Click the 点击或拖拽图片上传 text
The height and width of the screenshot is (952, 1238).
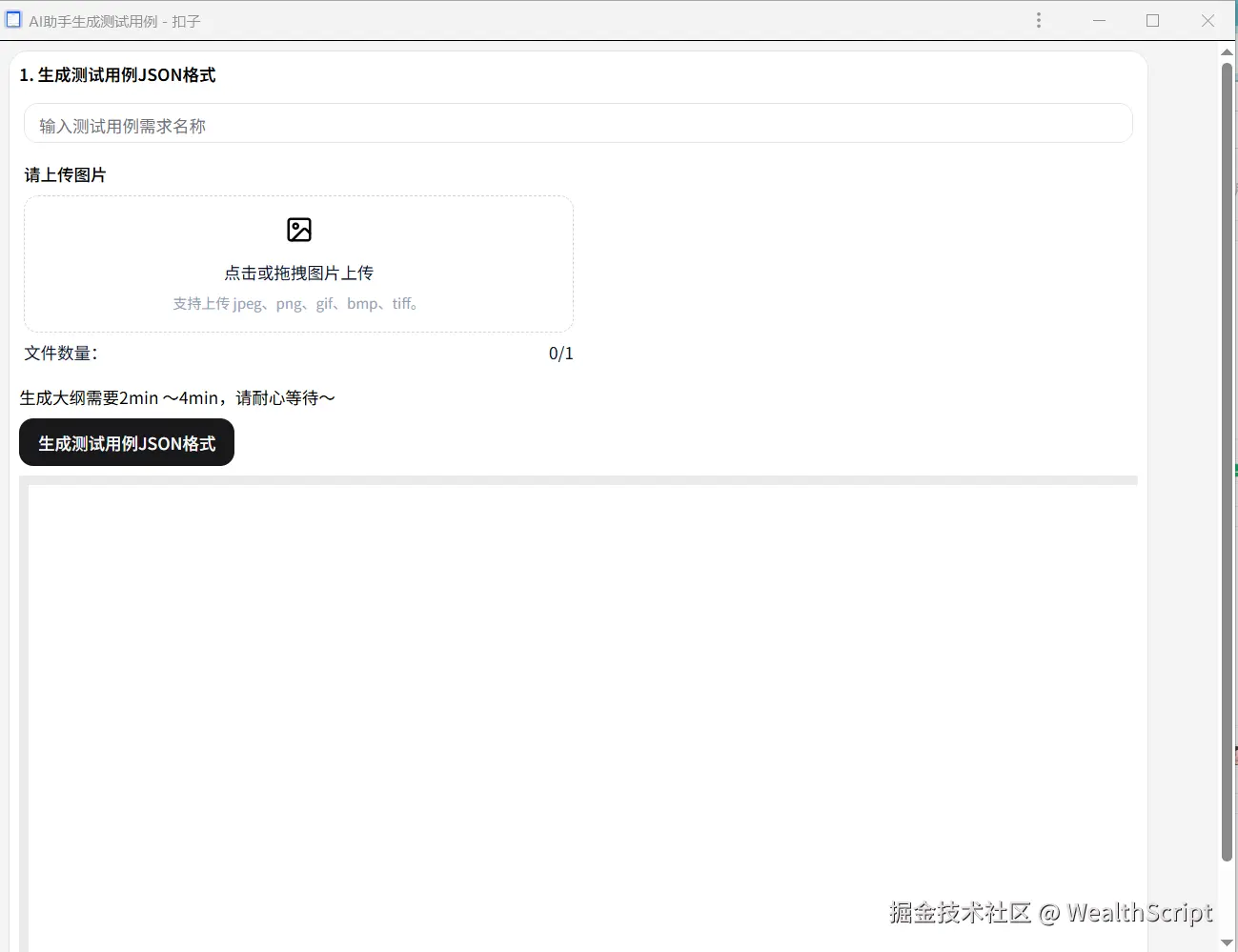(298, 273)
